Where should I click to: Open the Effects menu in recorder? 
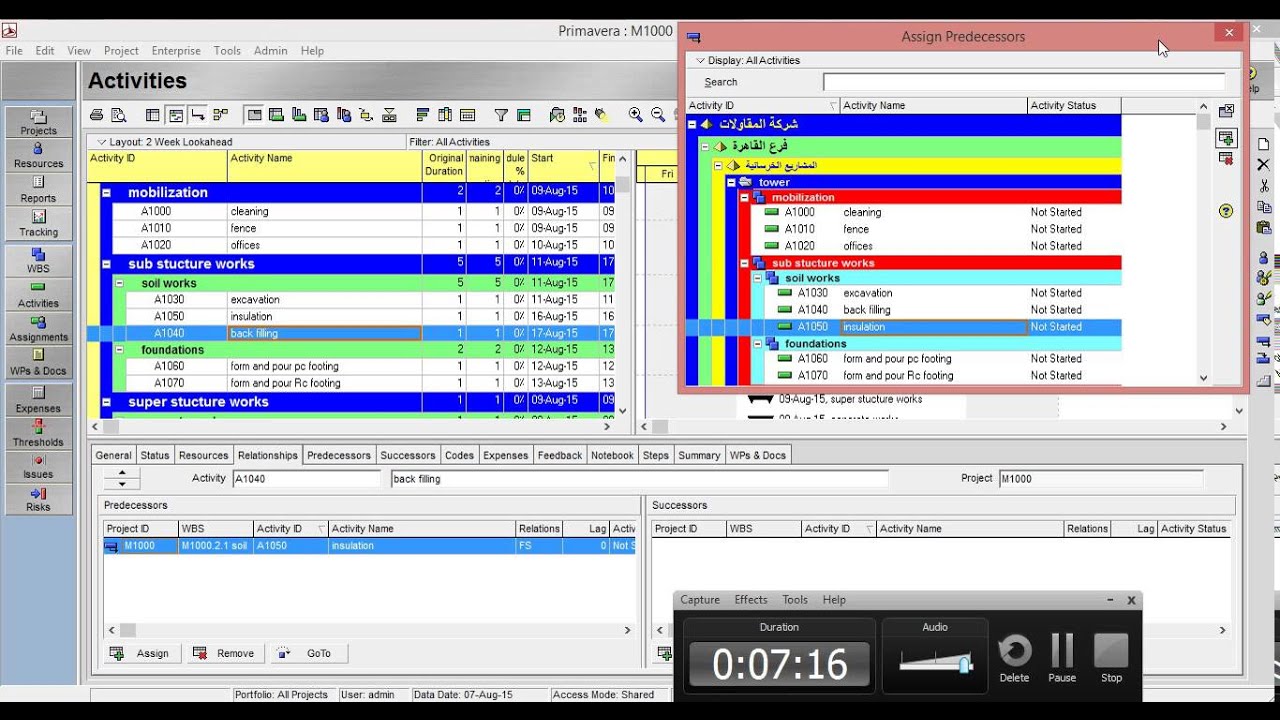pyautogui.click(x=751, y=600)
